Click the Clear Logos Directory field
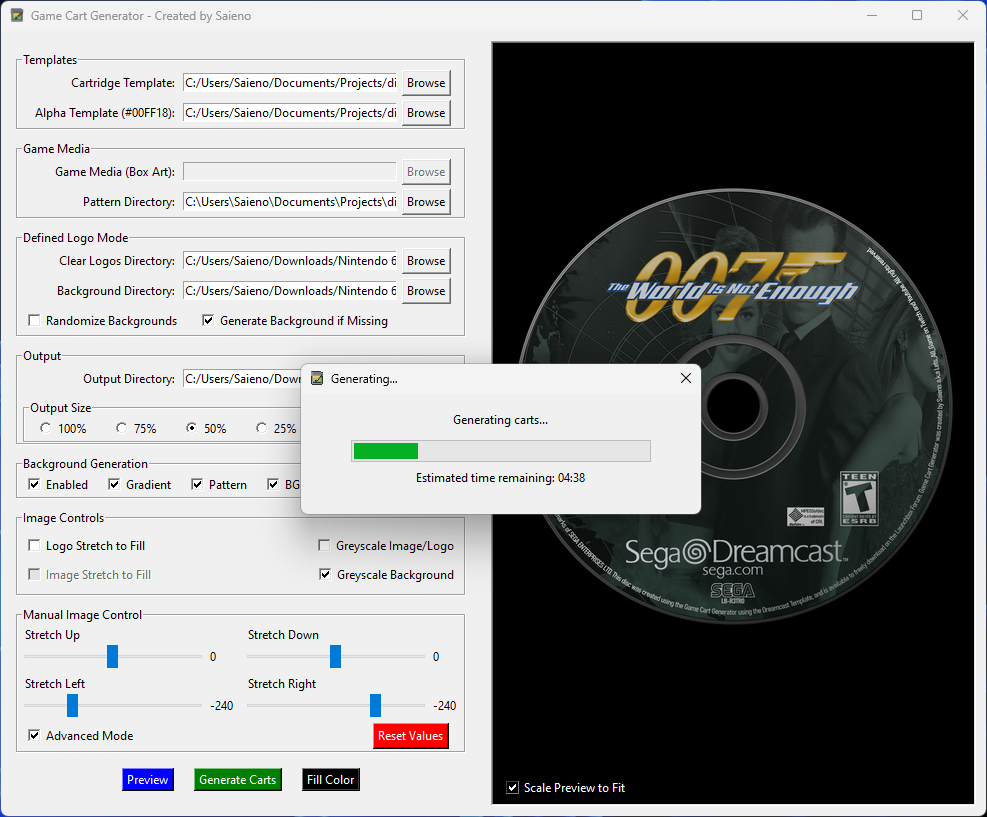 click(290, 261)
